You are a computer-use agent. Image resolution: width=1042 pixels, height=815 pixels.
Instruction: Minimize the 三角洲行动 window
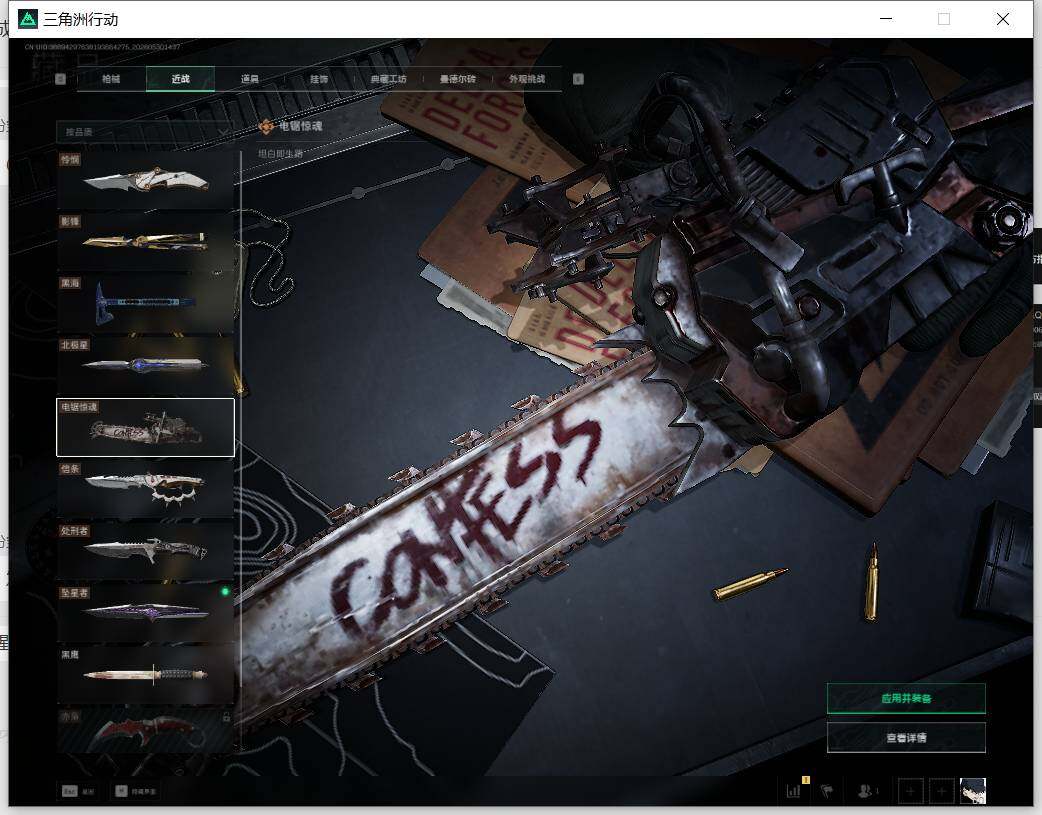click(886, 19)
